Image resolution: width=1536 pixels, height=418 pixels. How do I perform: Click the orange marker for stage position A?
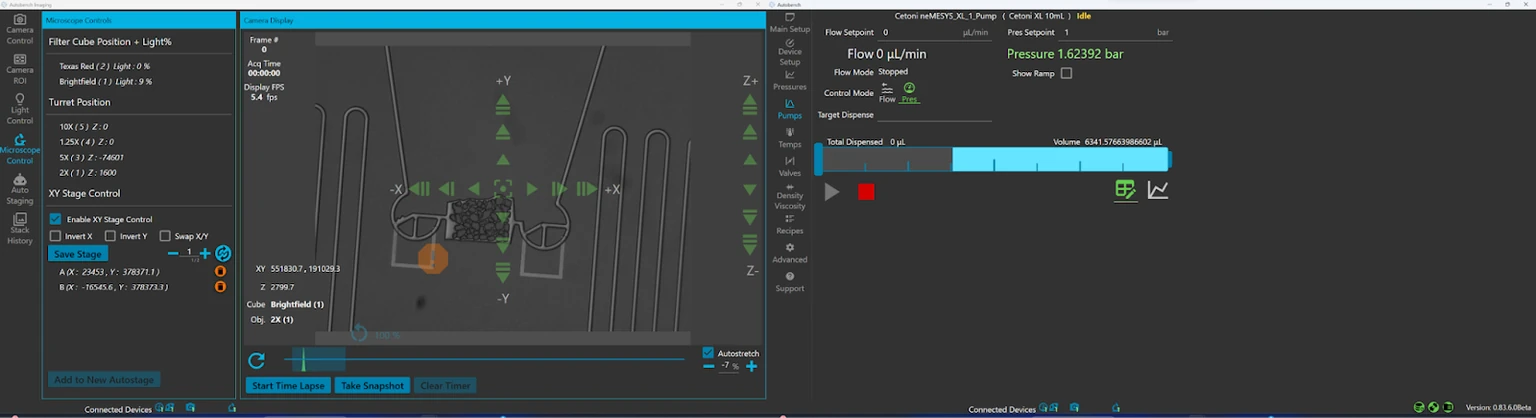tap(220, 271)
